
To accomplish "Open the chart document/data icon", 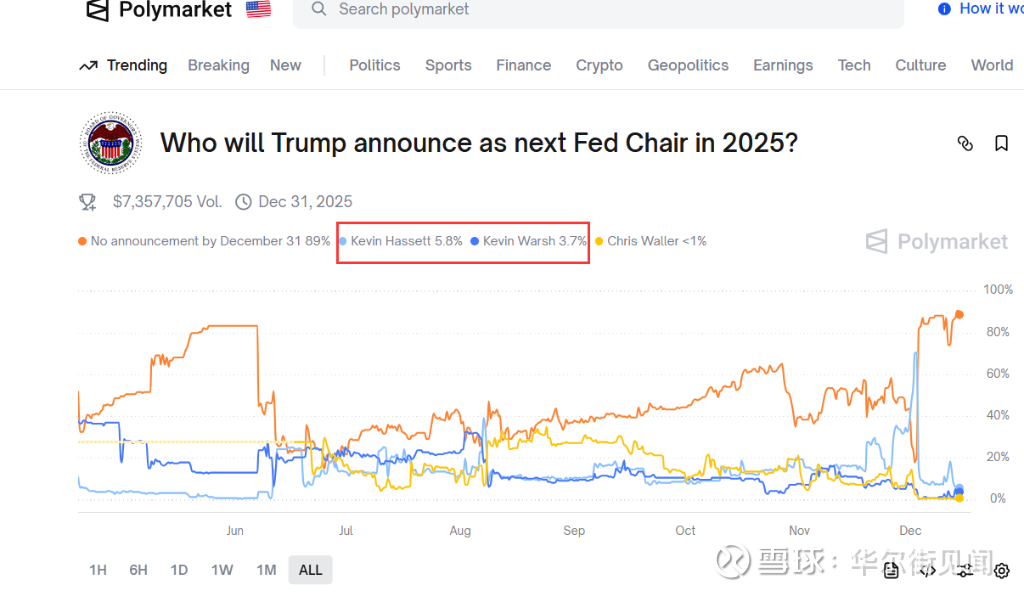I will pos(891,570).
